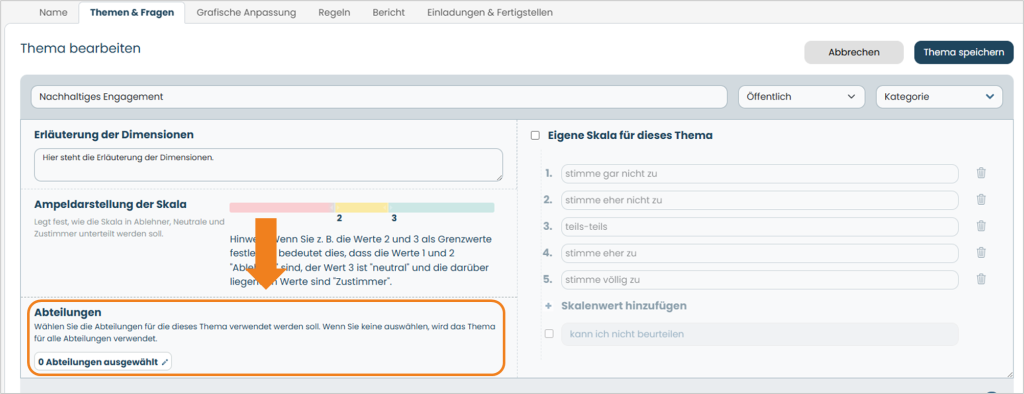Delete scale value 'stimme eher nicht zu' trash icon

click(980, 200)
